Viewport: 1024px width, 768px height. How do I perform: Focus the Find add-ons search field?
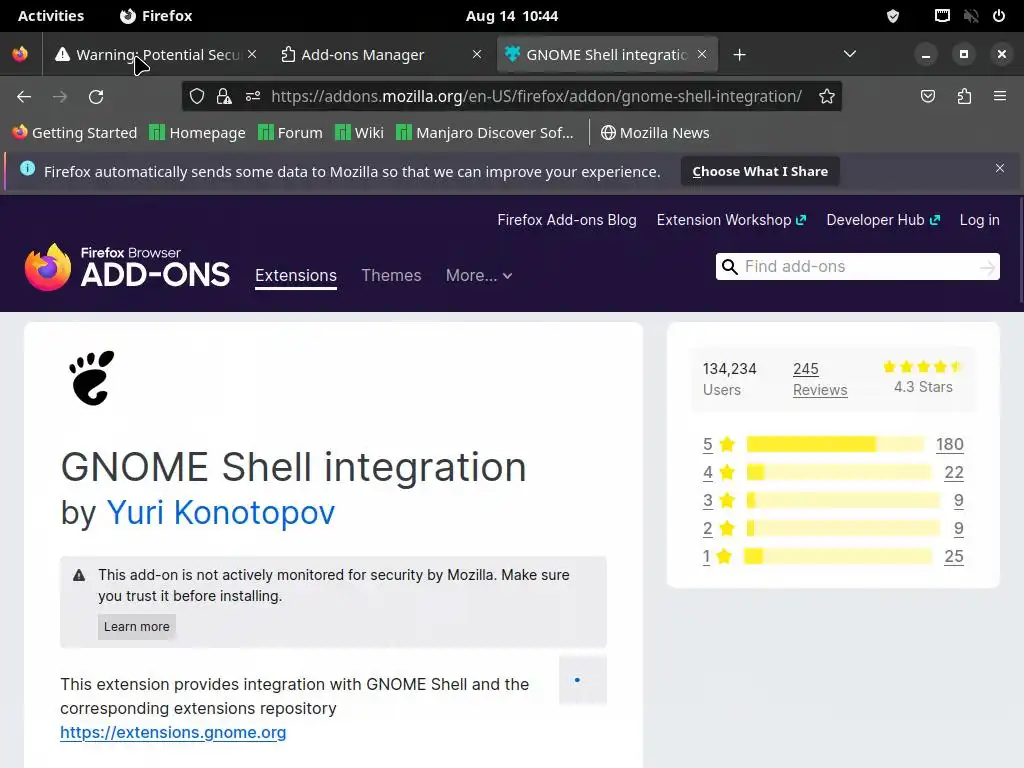857,266
